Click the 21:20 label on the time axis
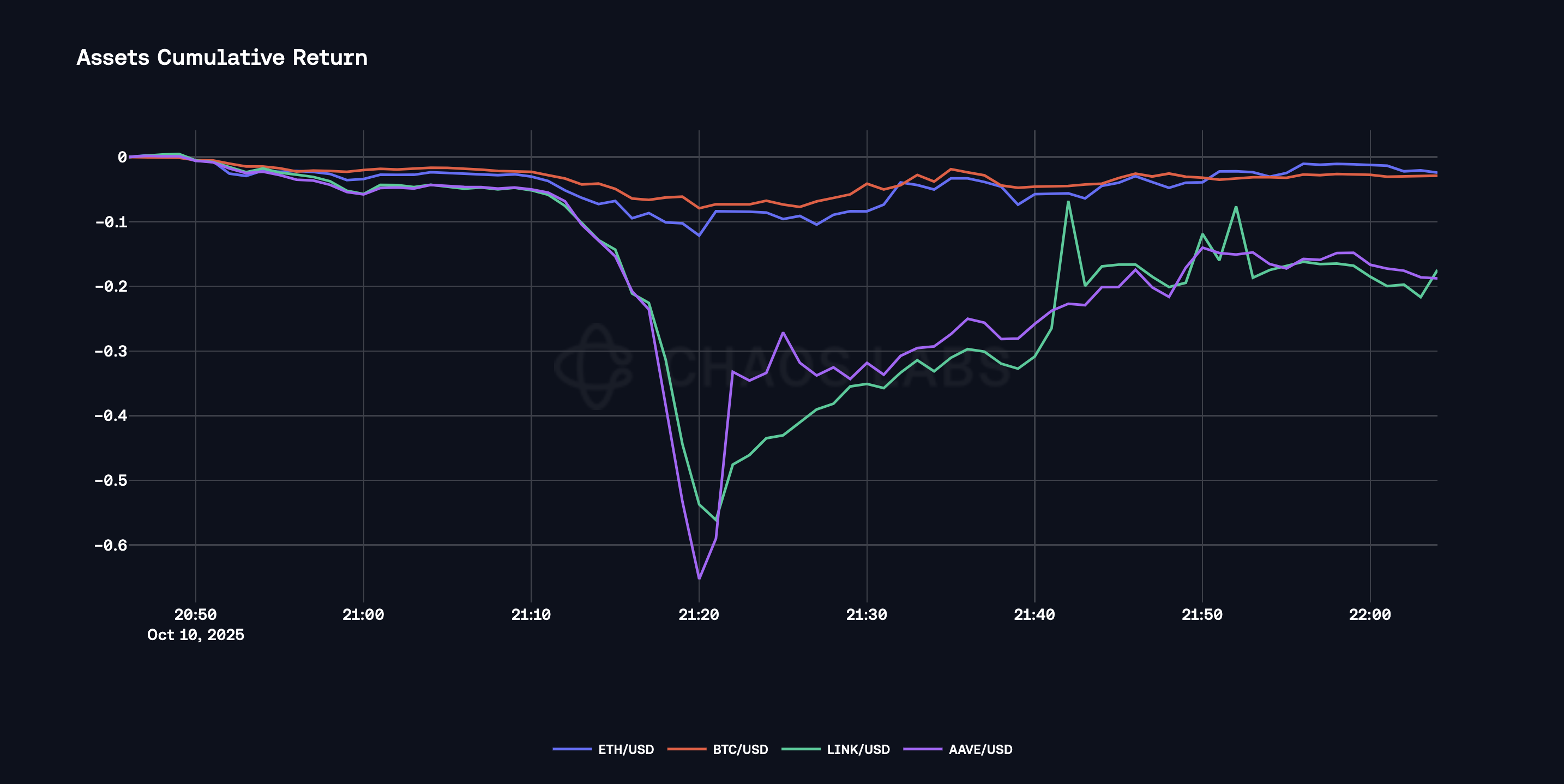 699,614
